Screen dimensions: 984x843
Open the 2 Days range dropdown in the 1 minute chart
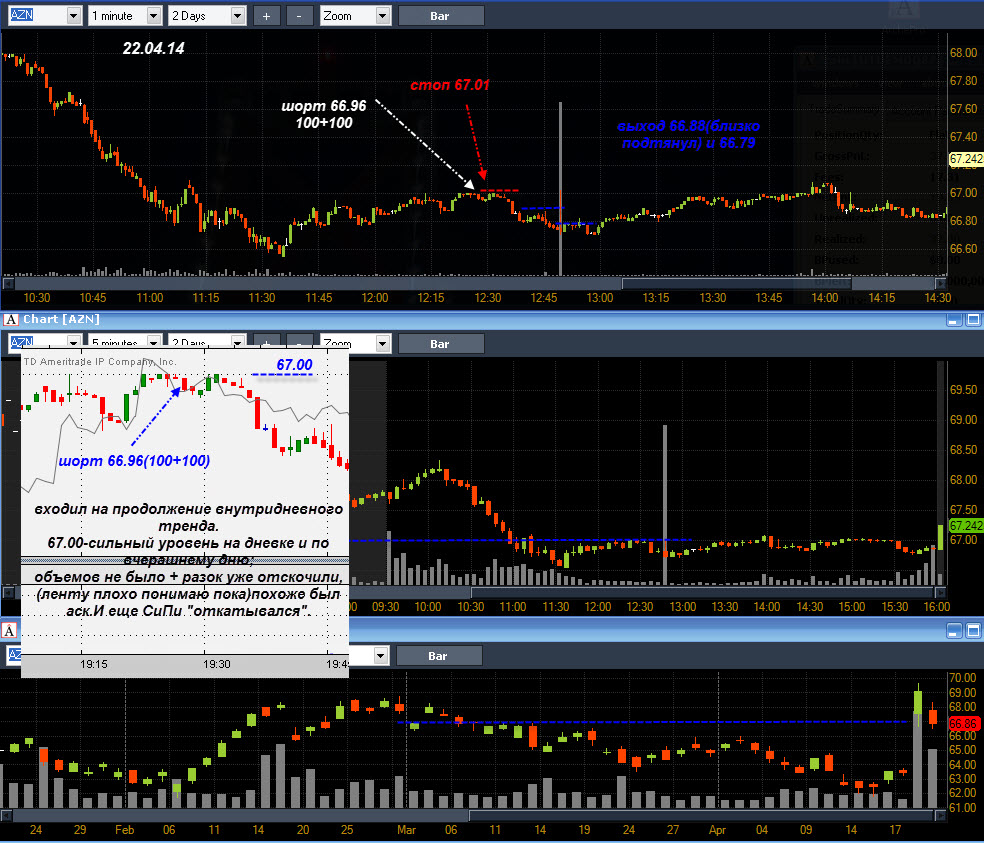(237, 16)
